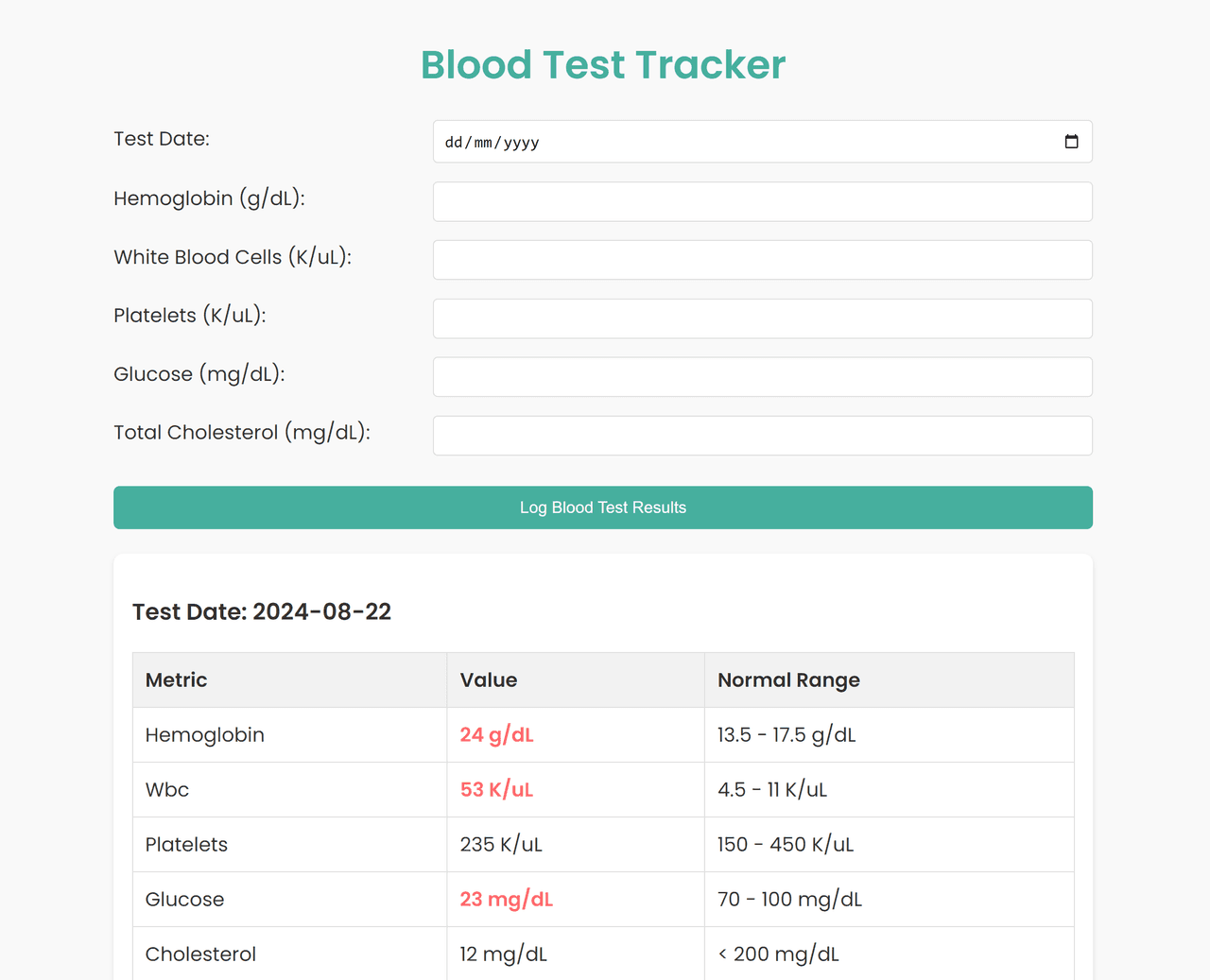This screenshot has width=1210, height=980.
Task: Select the red 24 g/dL hemoglobin value
Action: [x=497, y=735]
